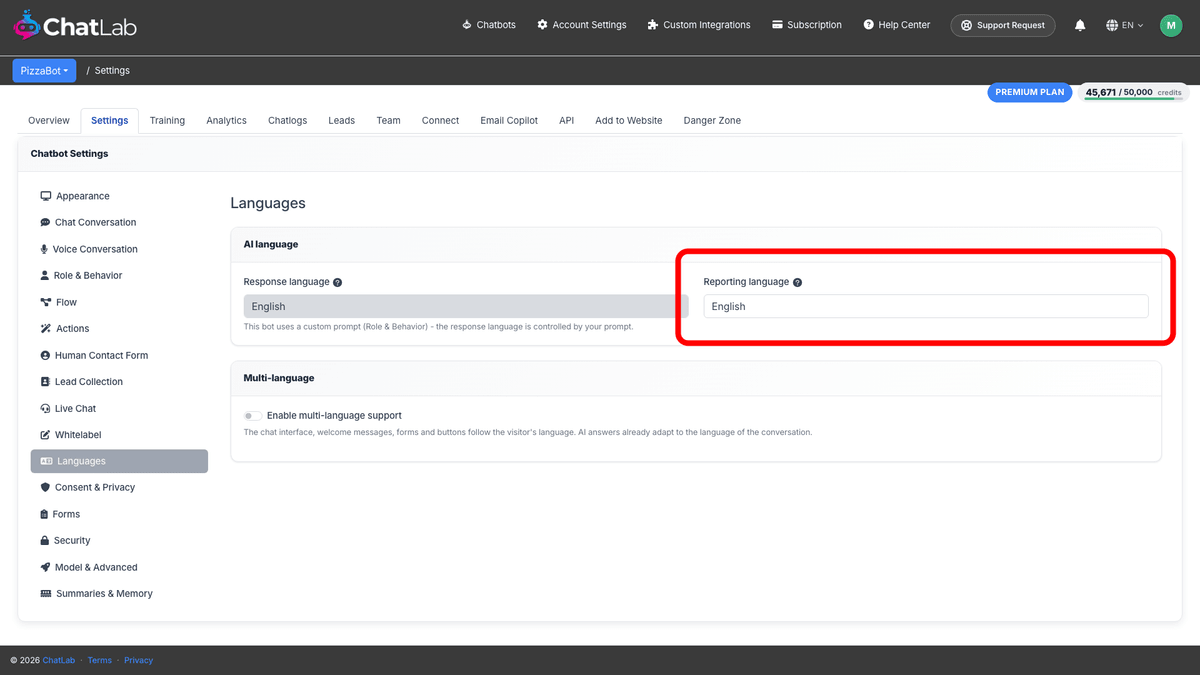
Task: Click the disabled Response language field
Action: 466,307
